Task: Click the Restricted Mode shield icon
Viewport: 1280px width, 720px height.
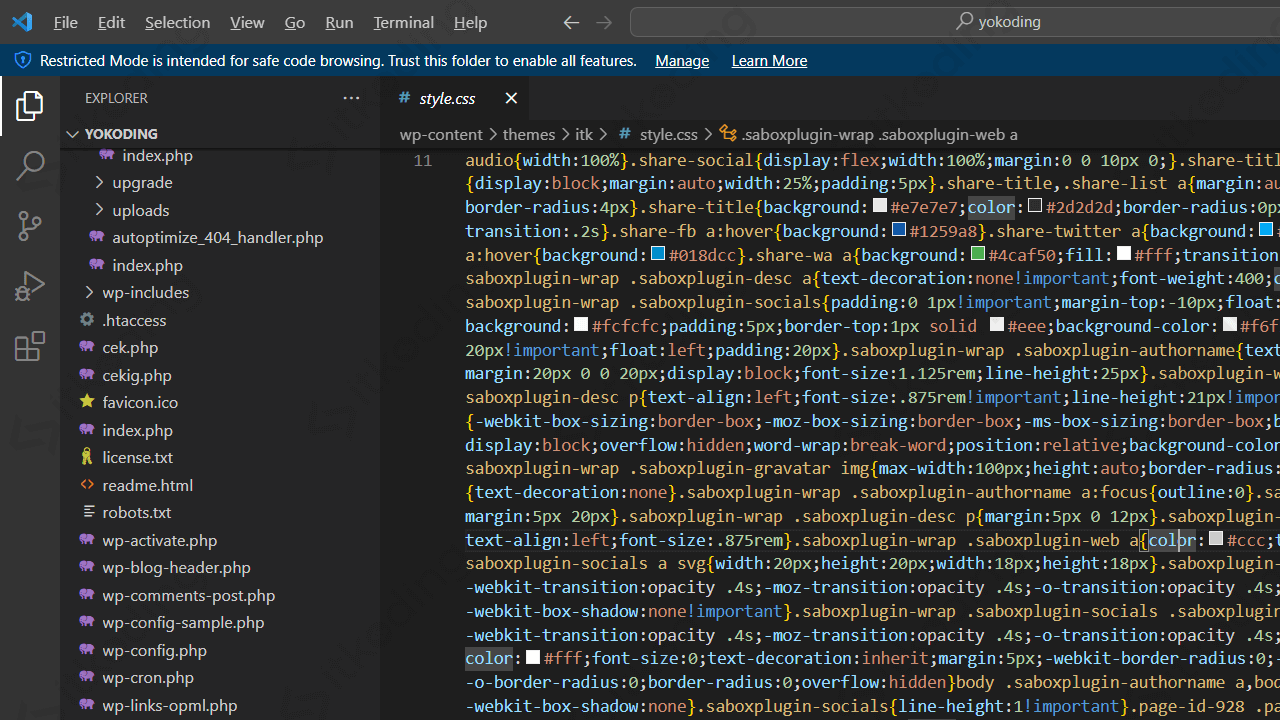Action: coord(23,60)
